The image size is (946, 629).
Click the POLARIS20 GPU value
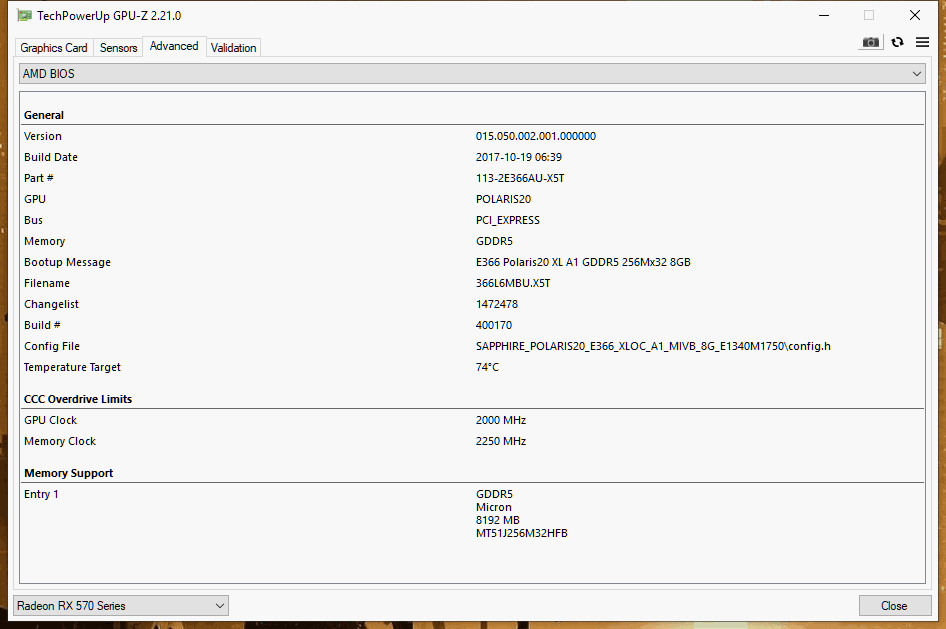[x=503, y=199]
